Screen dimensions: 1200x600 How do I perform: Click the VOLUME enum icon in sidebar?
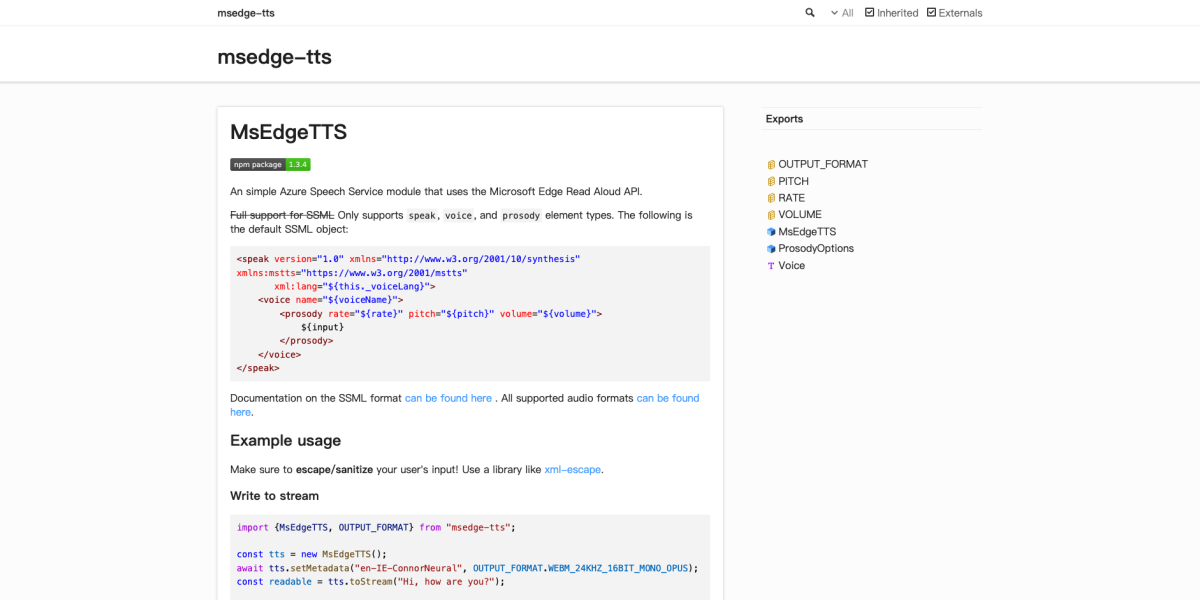771,215
